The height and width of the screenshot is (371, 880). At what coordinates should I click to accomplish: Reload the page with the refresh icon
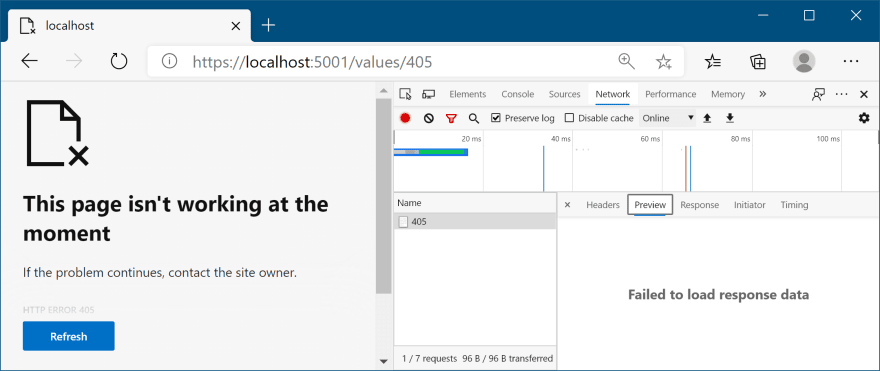click(x=118, y=61)
